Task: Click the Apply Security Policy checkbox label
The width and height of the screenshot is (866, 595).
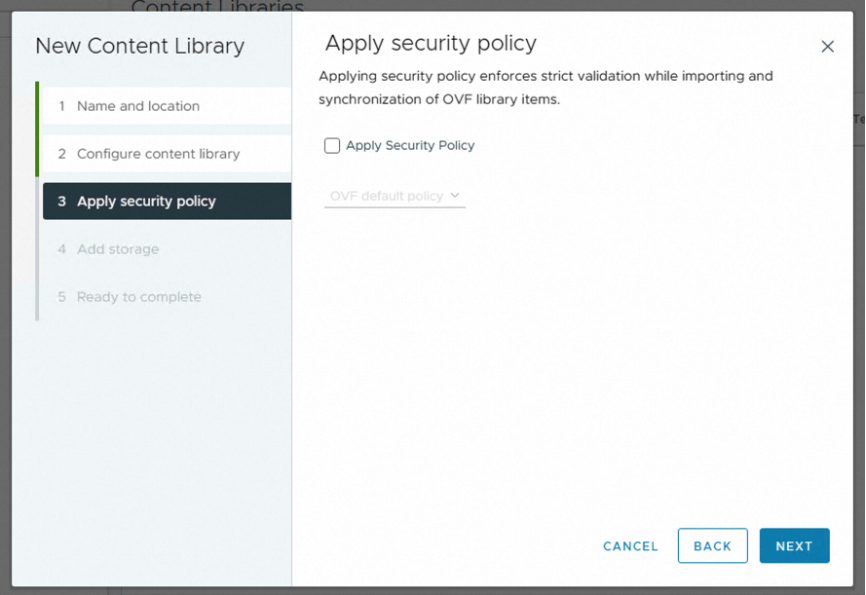Action: [x=410, y=146]
